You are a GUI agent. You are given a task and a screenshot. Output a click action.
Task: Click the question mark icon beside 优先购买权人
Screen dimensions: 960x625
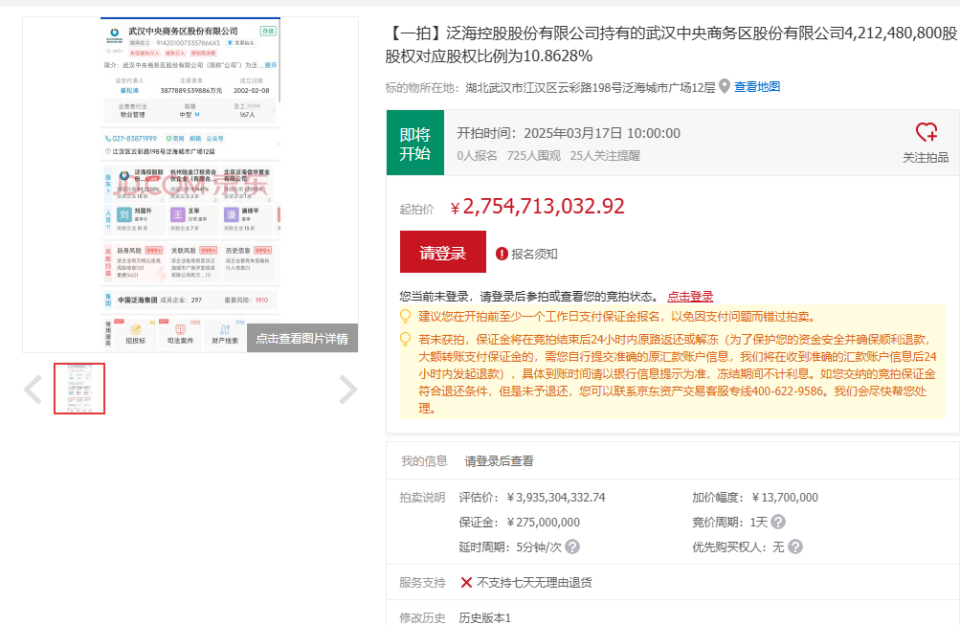795,547
